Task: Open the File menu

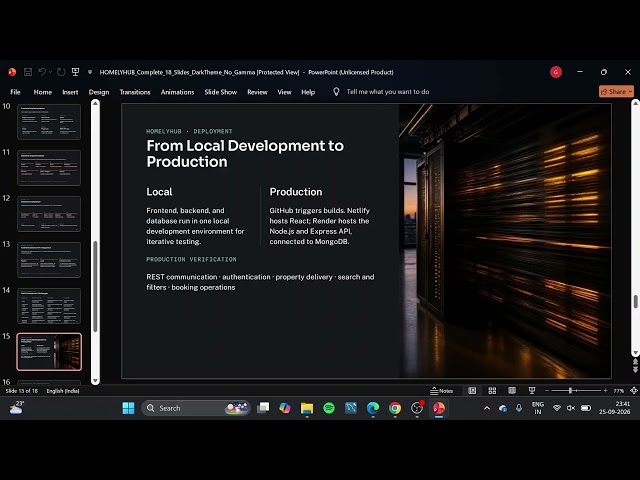Action: click(16, 92)
